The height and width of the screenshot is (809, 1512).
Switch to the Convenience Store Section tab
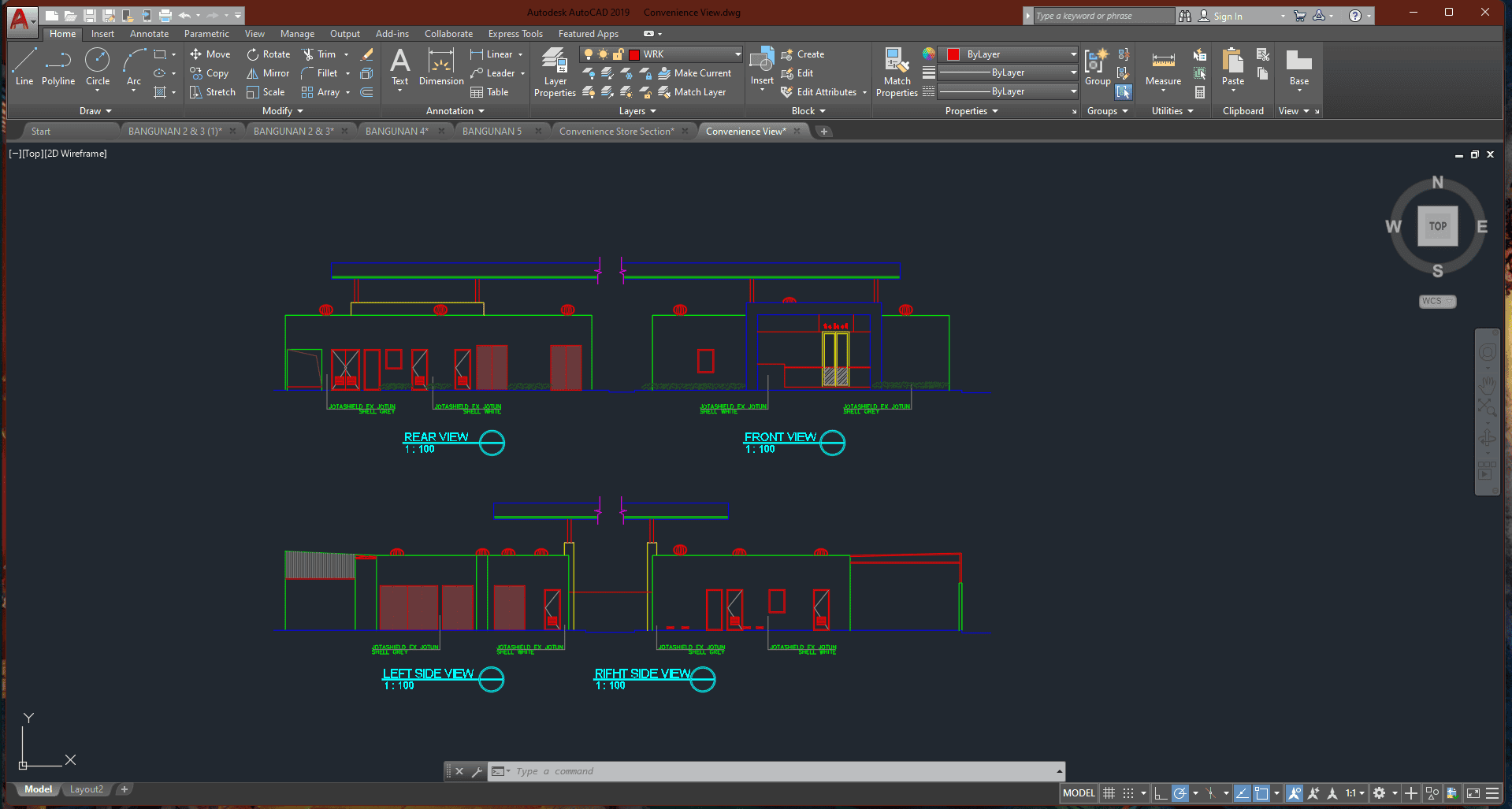tap(616, 131)
